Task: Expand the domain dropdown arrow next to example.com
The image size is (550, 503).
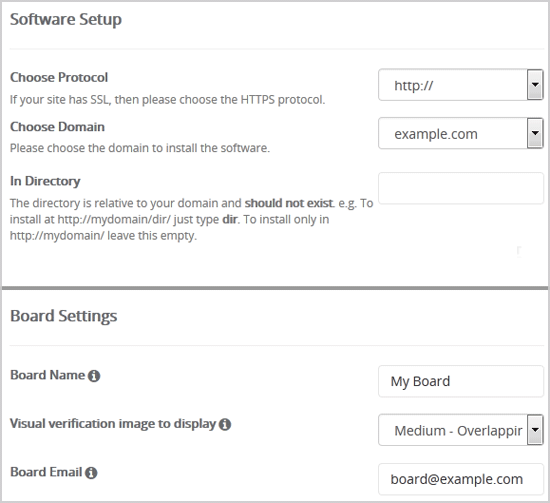Action: (535, 133)
